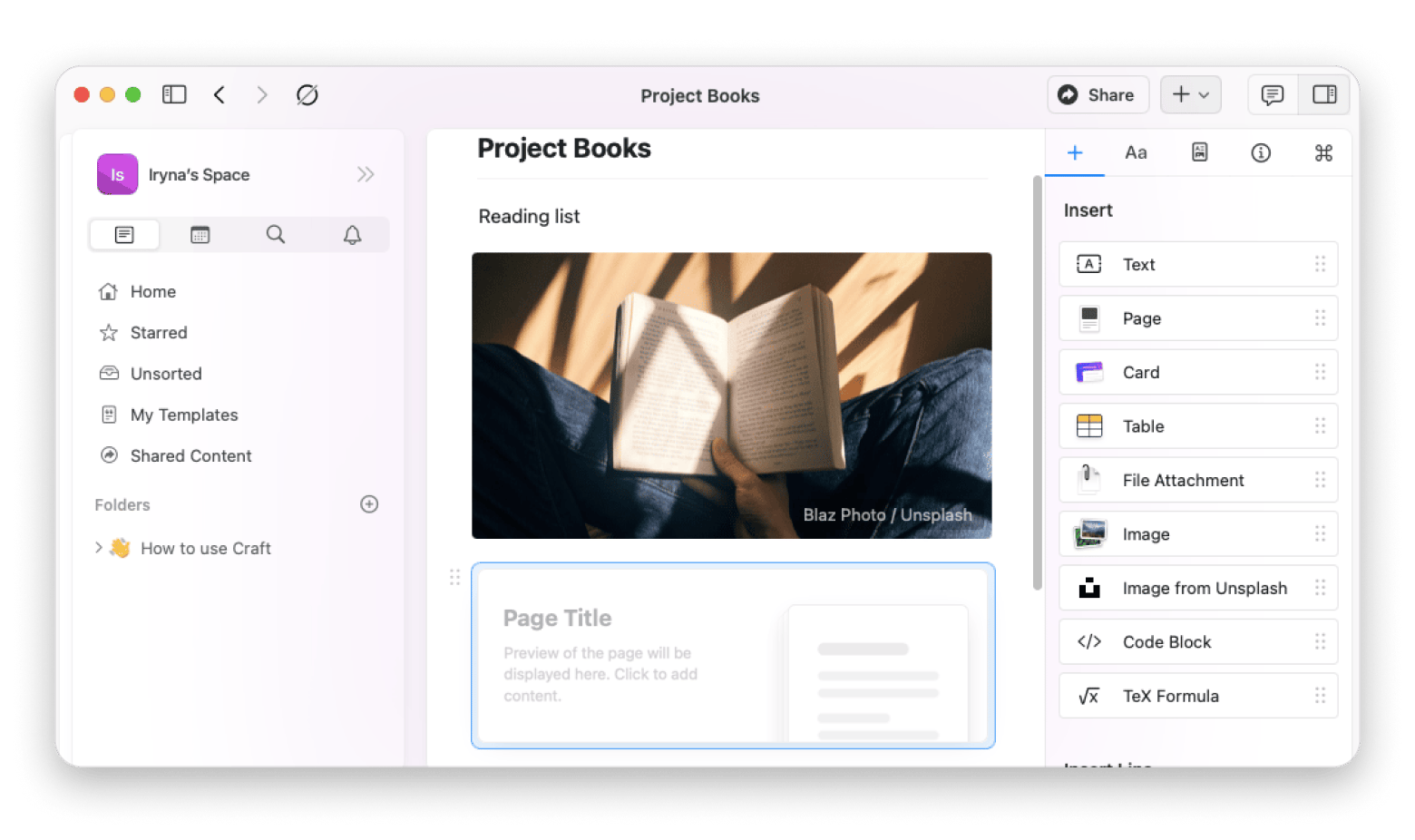Image resolution: width=1415 pixels, height=840 pixels.
Task: Open the document info panel icon
Action: tap(1261, 152)
